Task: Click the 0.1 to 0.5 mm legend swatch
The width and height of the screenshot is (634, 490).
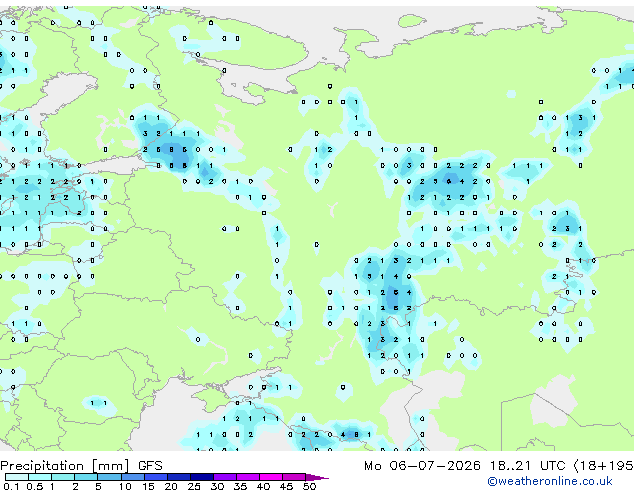Action: click(17, 477)
